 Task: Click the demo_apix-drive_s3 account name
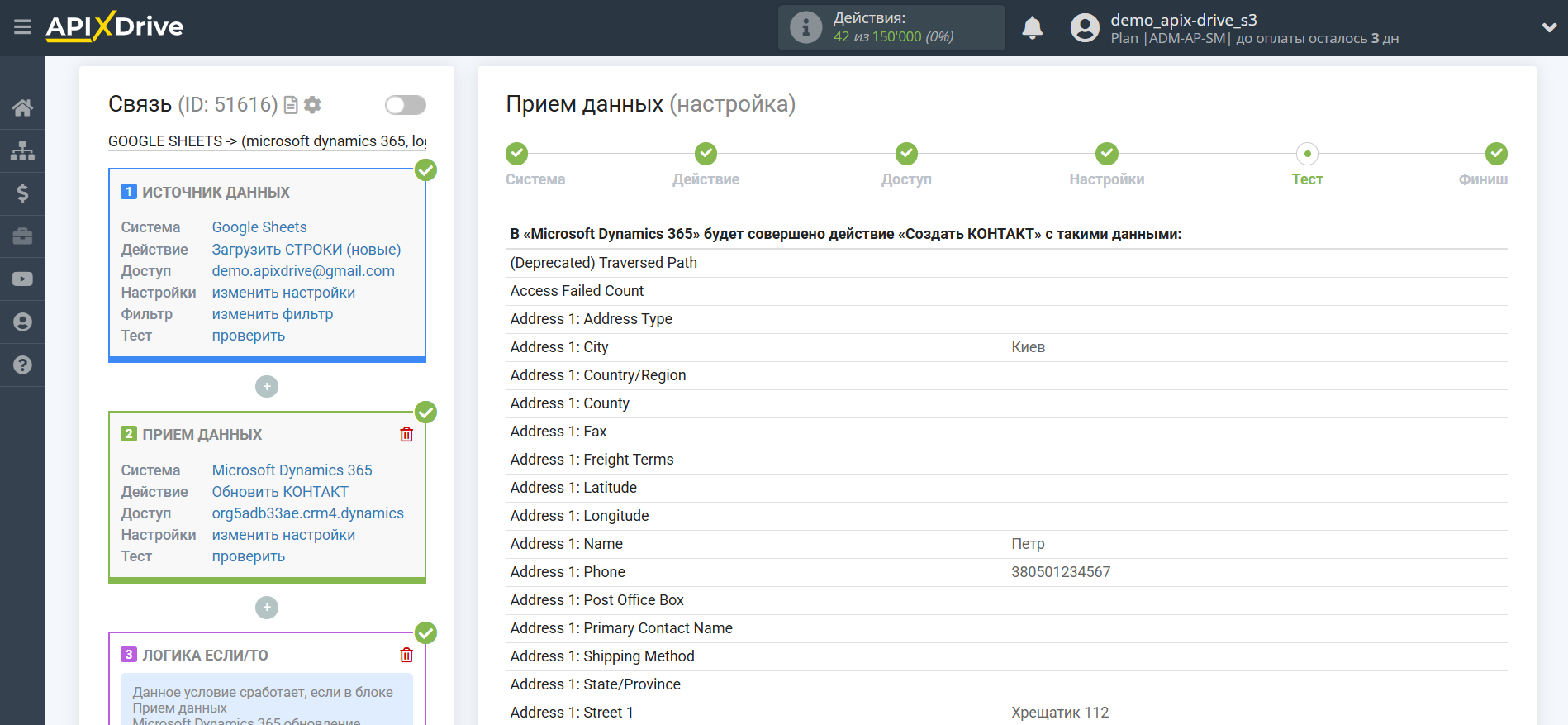pos(1184,20)
